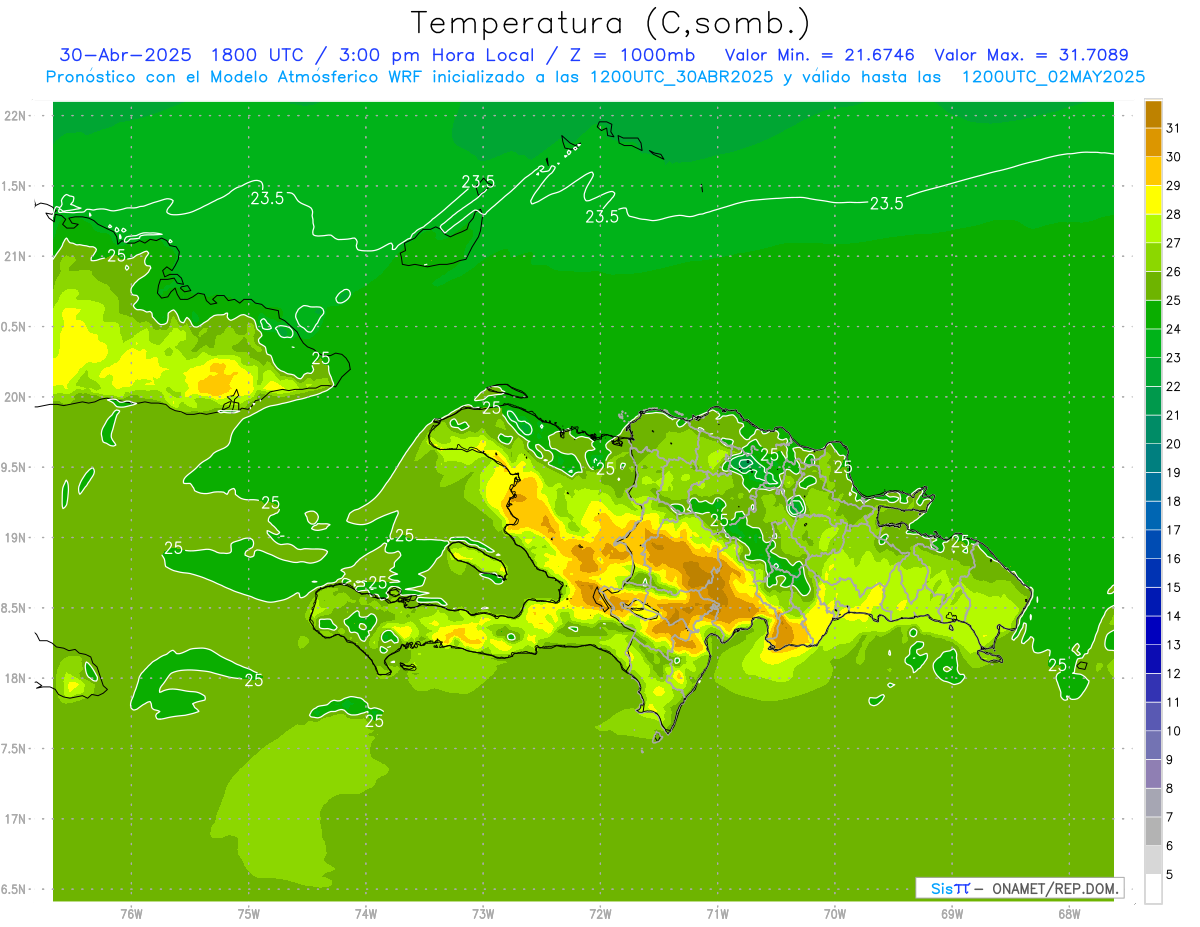Click the colorbar legend number 28
1200x927 pixels.
tap(1174, 214)
